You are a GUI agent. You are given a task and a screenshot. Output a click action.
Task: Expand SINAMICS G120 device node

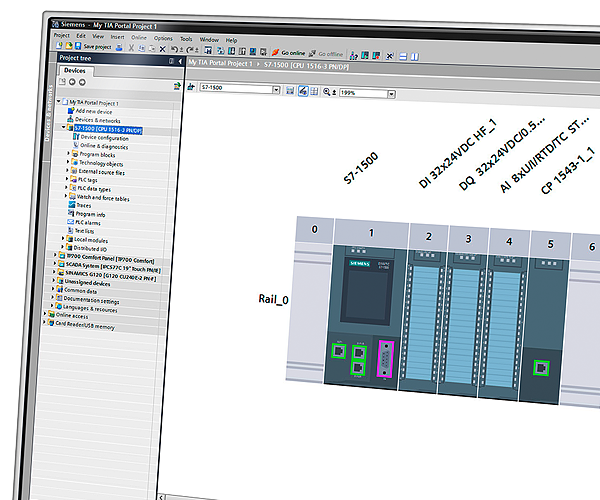(54, 271)
